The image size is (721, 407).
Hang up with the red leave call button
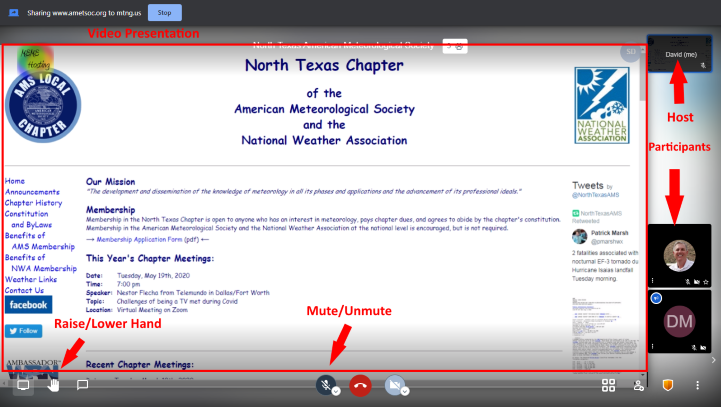[x=360, y=385]
